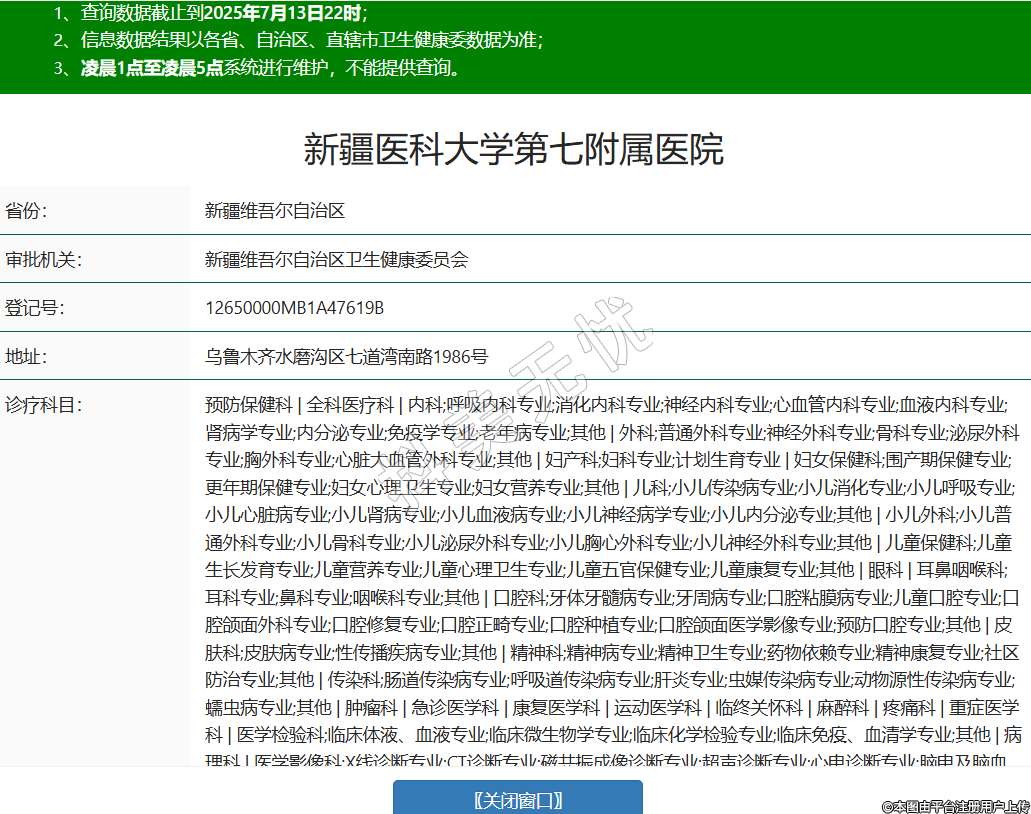Select the 登记号 field label
This screenshot has width=1031, height=814.
(34, 308)
